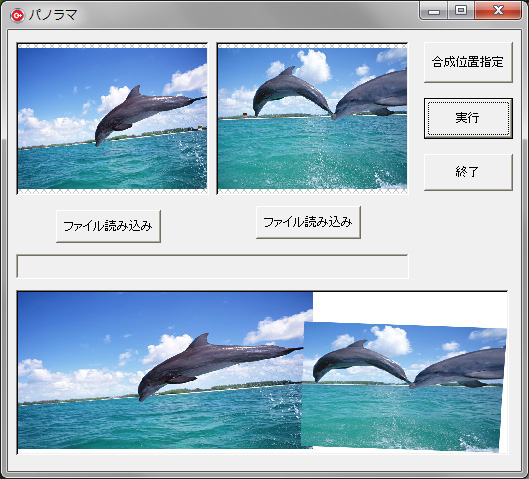The height and width of the screenshot is (479, 529).
Task: Click the warped right half of panorama result
Action: click(403, 386)
